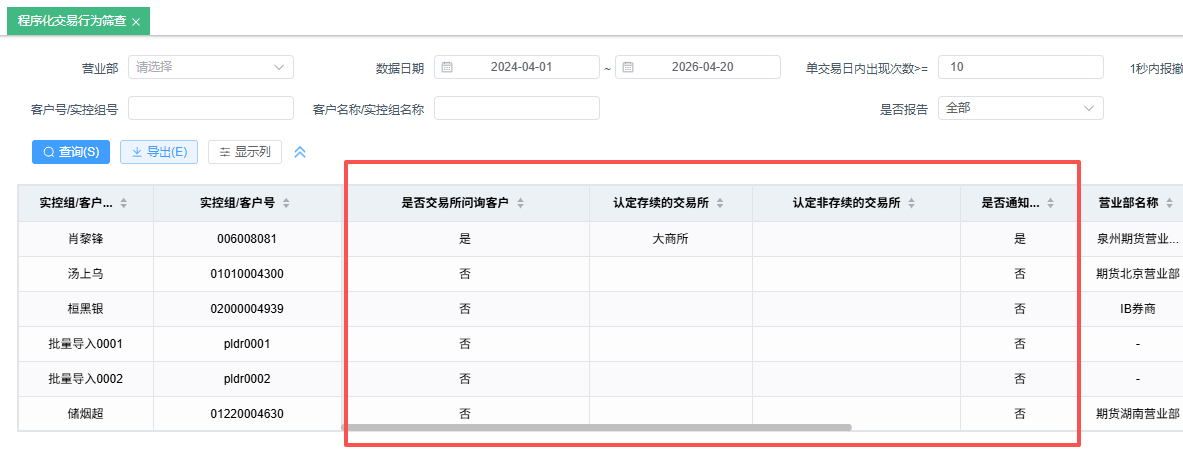The height and width of the screenshot is (449, 1183).
Task: Click the 导出(E) button
Action: click(x=159, y=152)
